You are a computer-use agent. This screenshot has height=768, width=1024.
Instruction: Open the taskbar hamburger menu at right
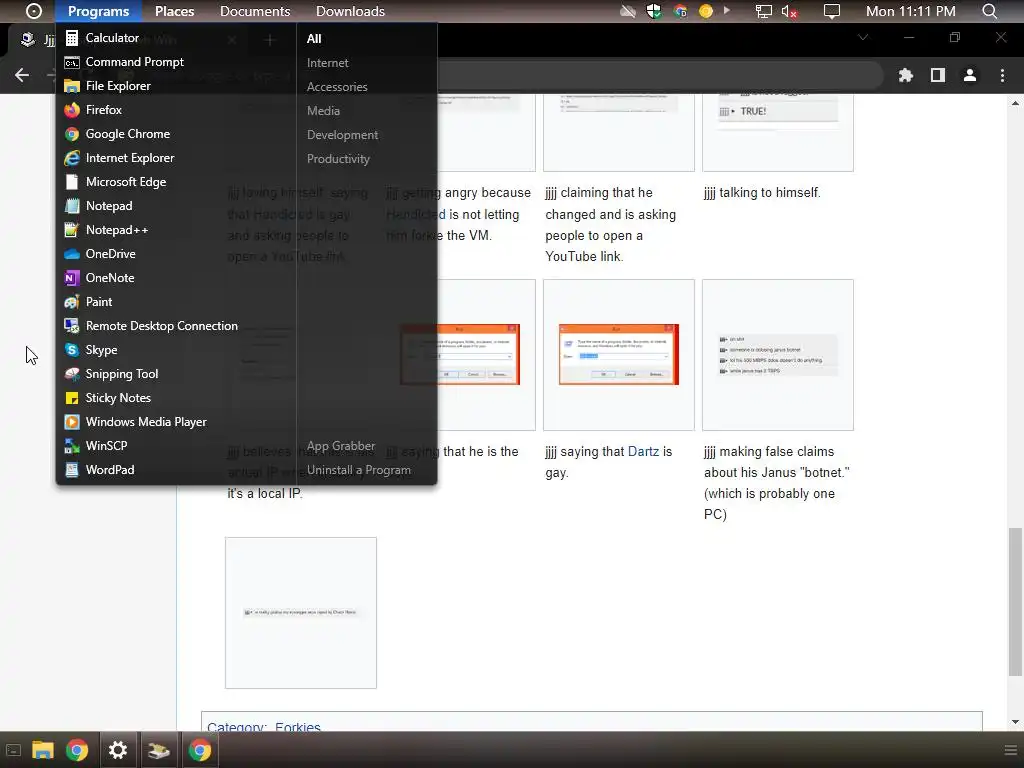tap(1011, 750)
